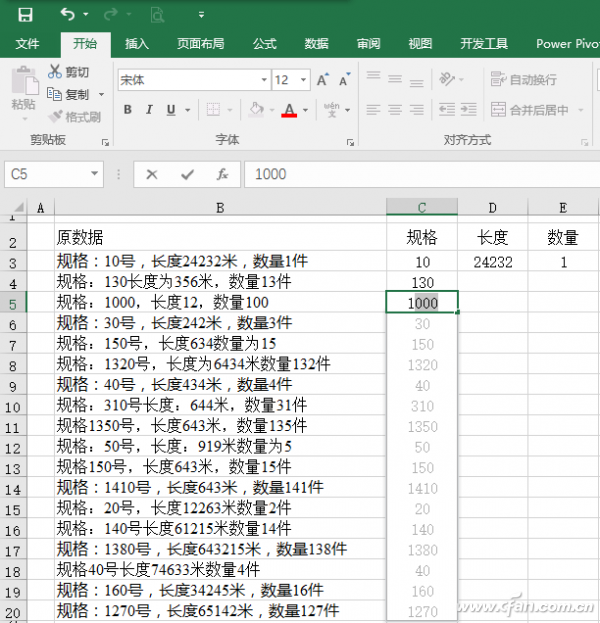The width and height of the screenshot is (600, 623).
Task: Expand the Name Box dropdown arrow
Action: [x=96, y=174]
